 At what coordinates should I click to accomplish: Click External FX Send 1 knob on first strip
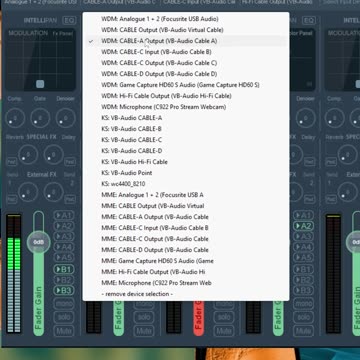point(28,192)
